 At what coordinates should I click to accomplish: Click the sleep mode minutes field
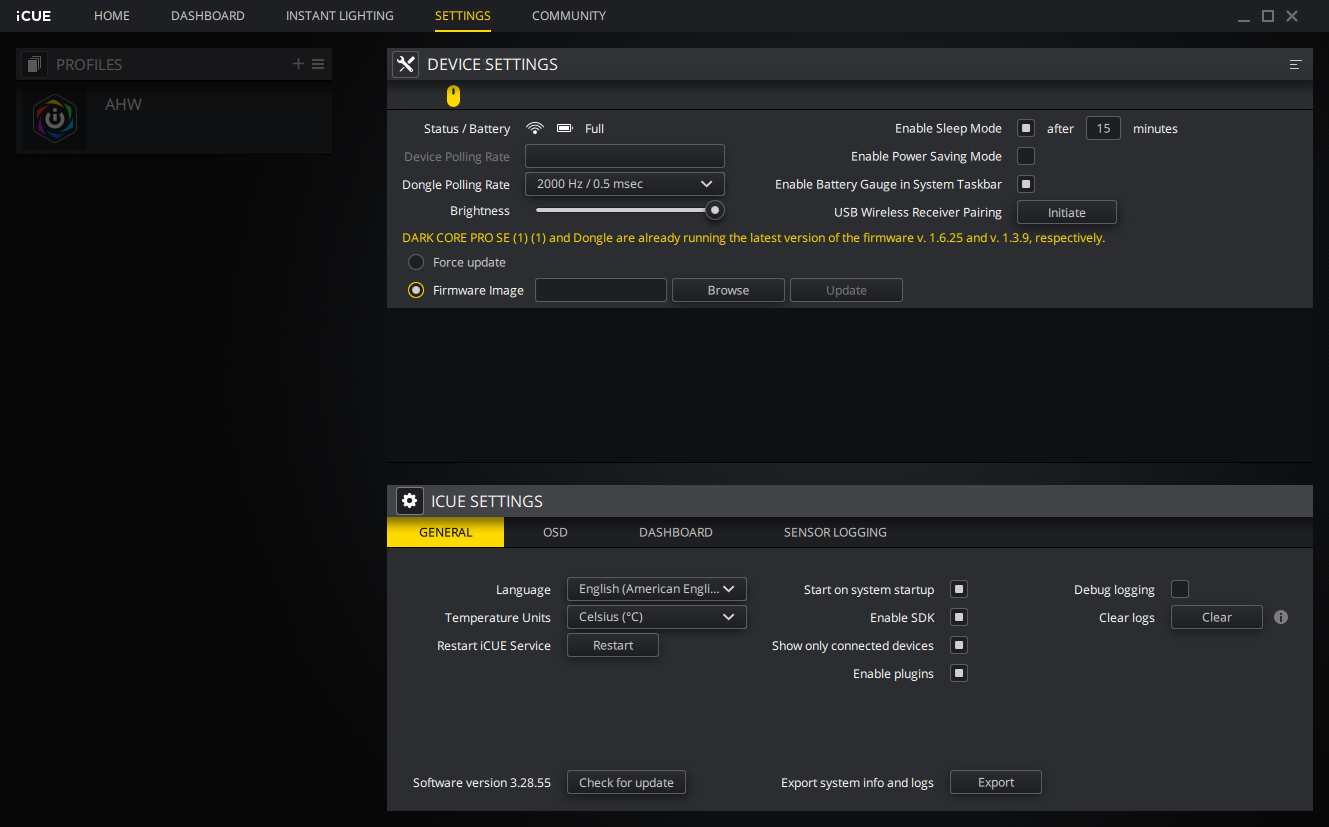(1103, 128)
